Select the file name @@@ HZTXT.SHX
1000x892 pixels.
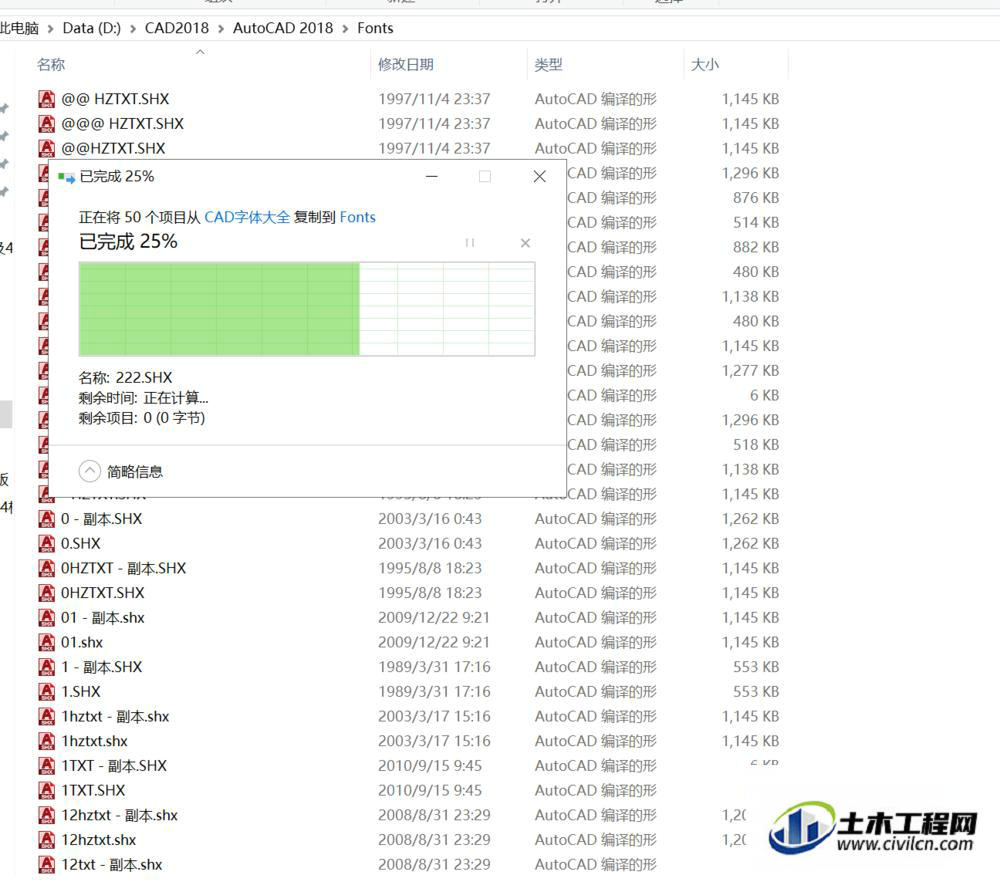coord(122,124)
